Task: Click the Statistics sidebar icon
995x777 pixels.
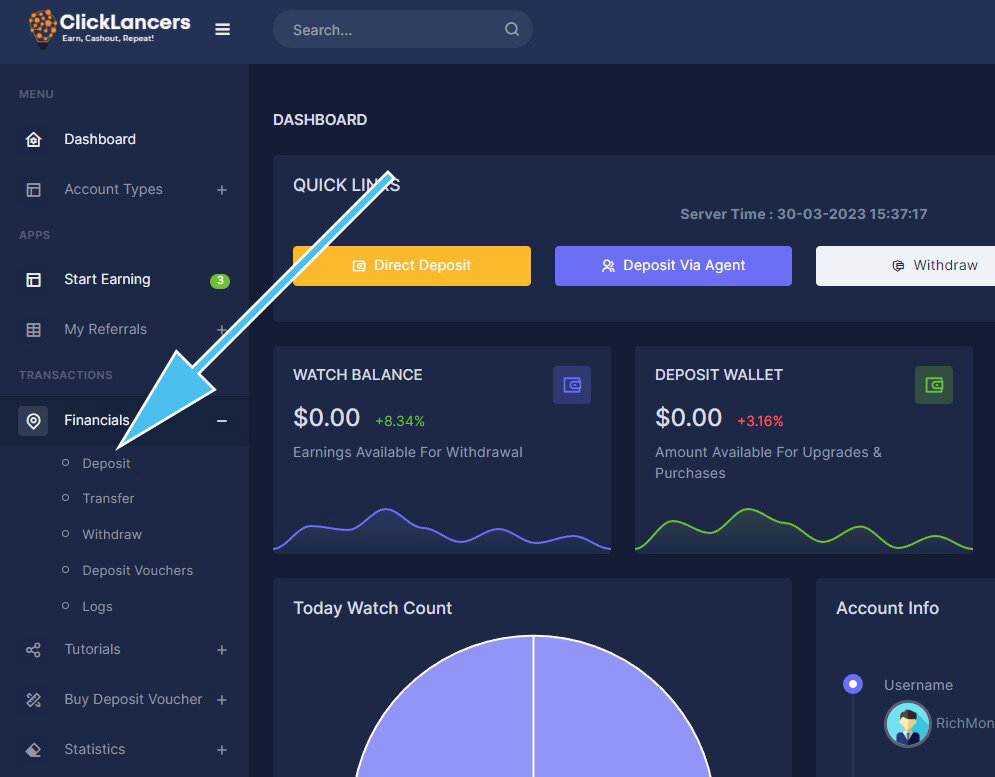Action: [34, 750]
